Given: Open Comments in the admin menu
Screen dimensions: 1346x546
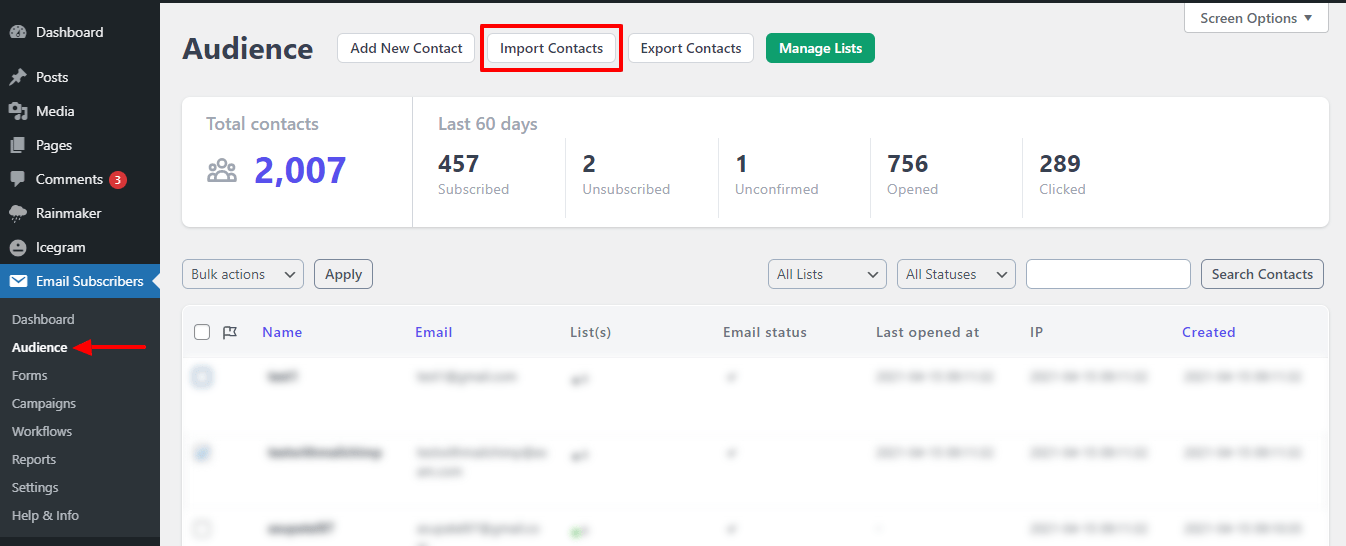Looking at the screenshot, I should (x=69, y=179).
